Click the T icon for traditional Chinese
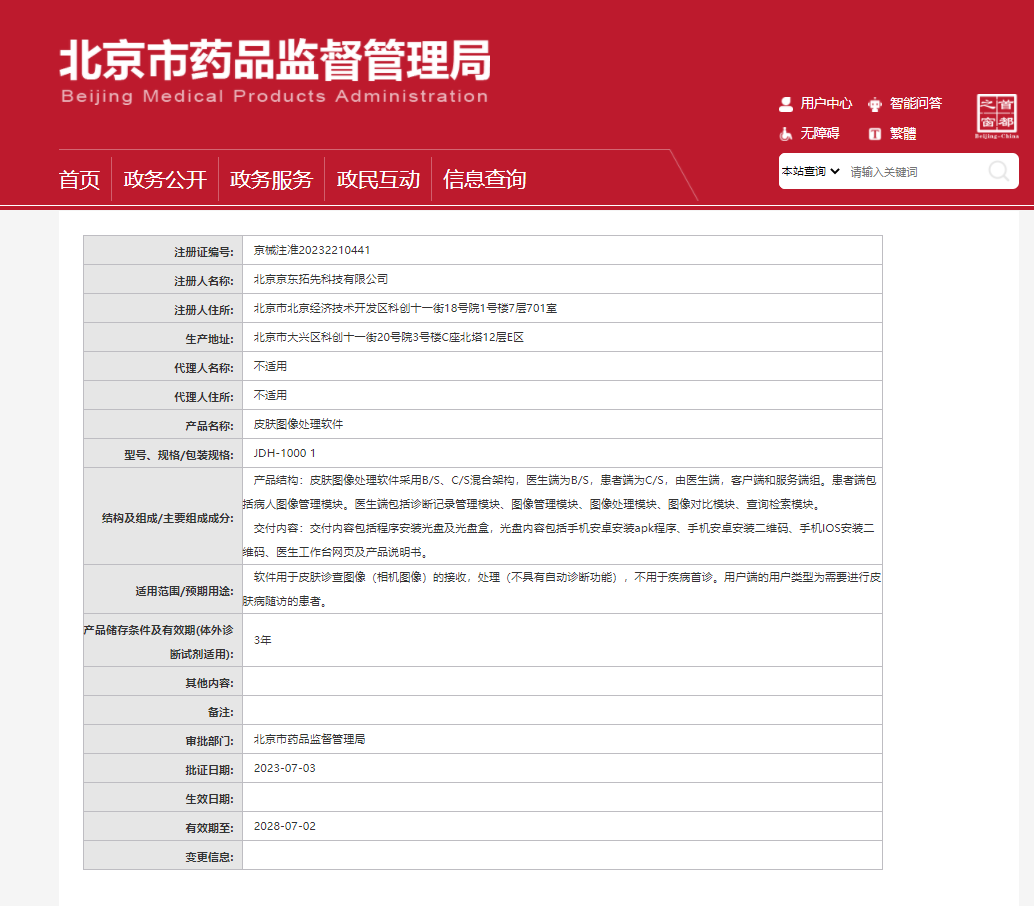 pyautogui.click(x=875, y=134)
